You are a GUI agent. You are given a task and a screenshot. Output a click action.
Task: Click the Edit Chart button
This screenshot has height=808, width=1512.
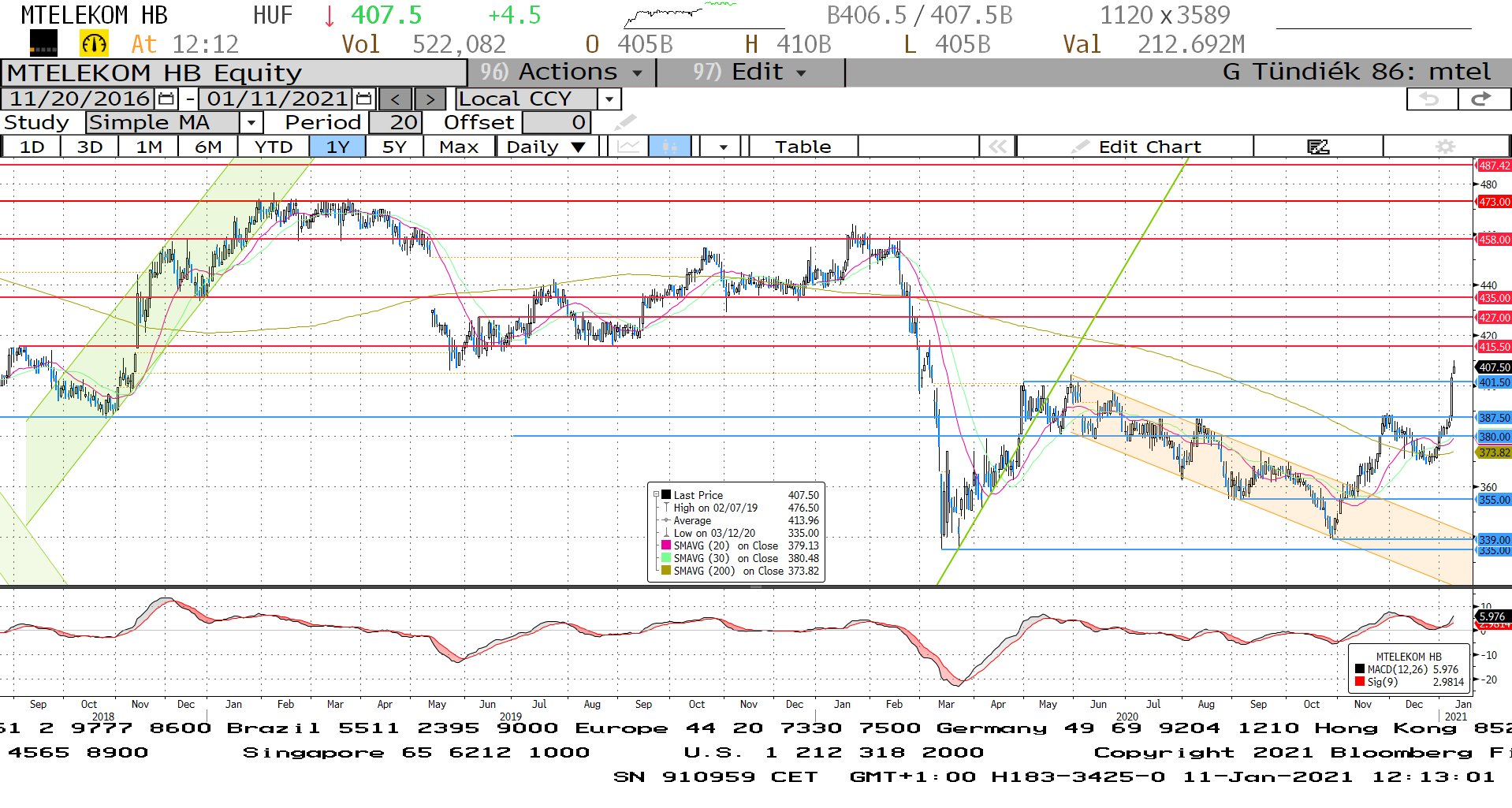(1135, 147)
